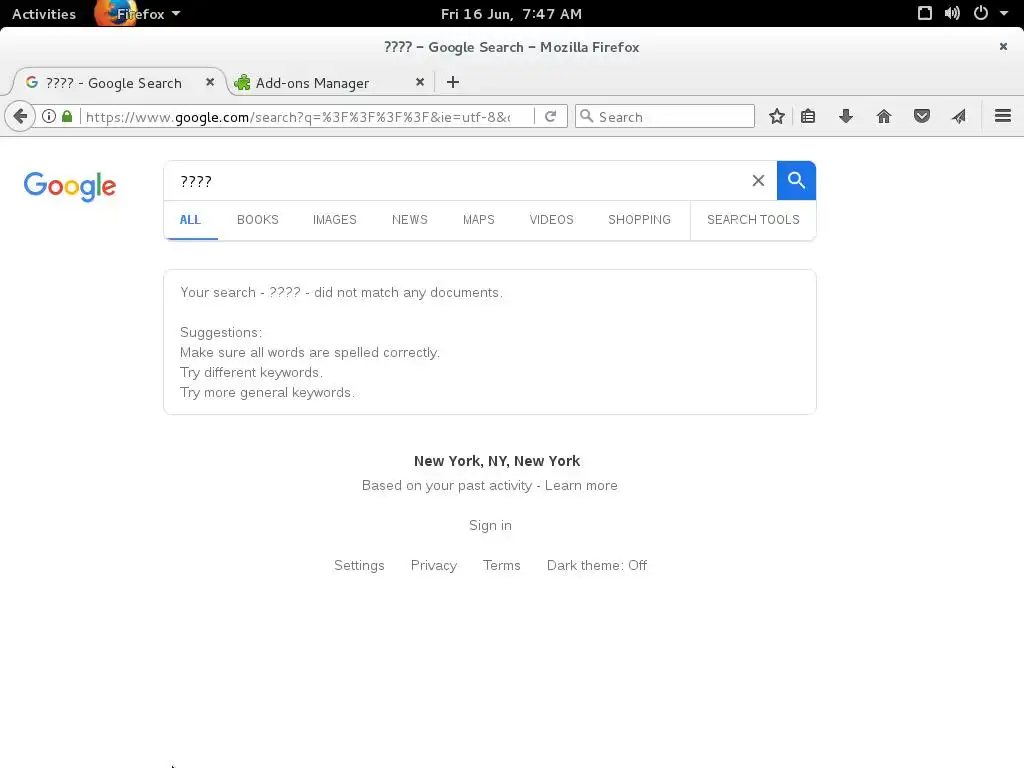Click the green padlock security icon
This screenshot has width=1024, height=768.
pos(67,116)
